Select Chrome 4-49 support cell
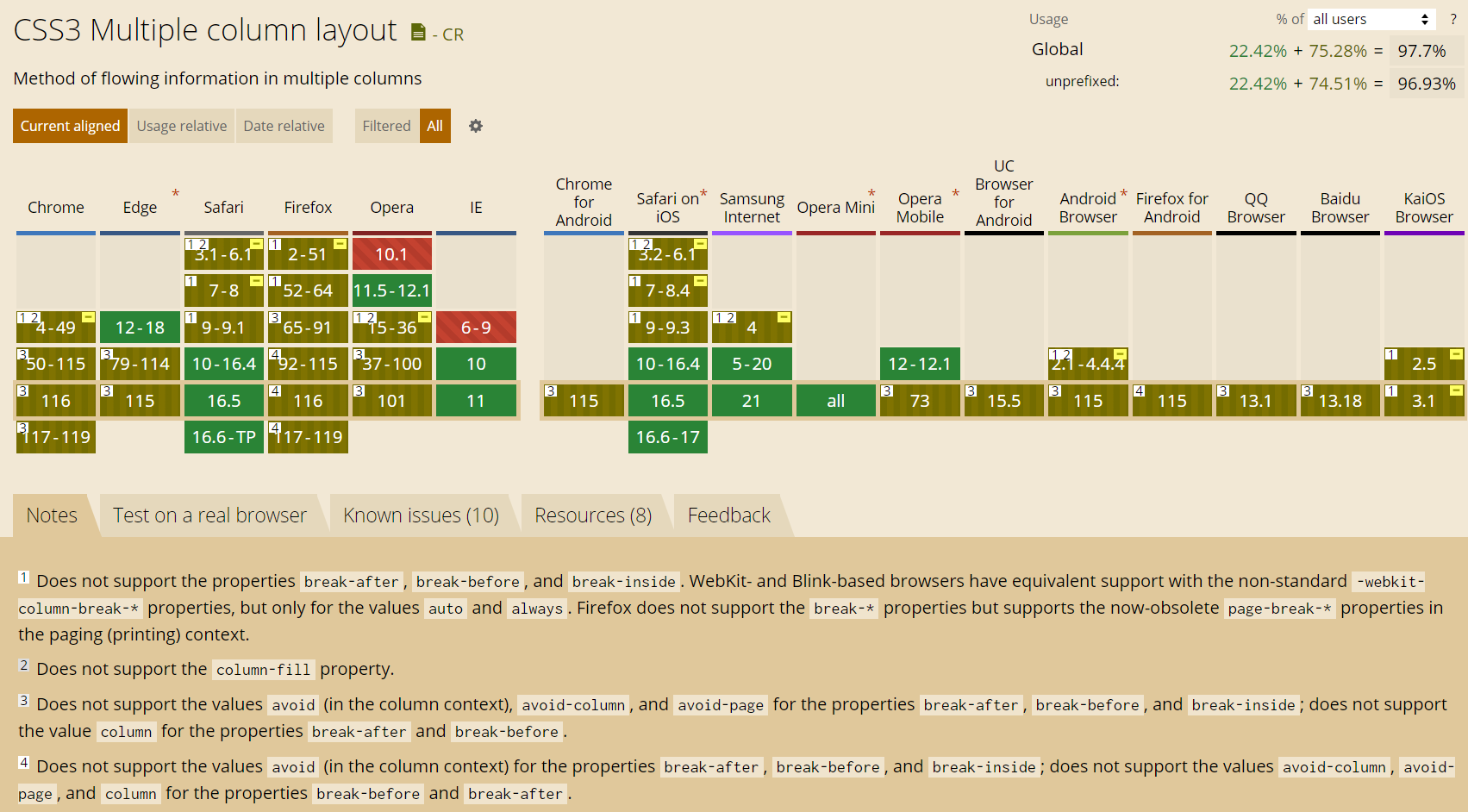The width and height of the screenshot is (1468, 812). pos(56,328)
